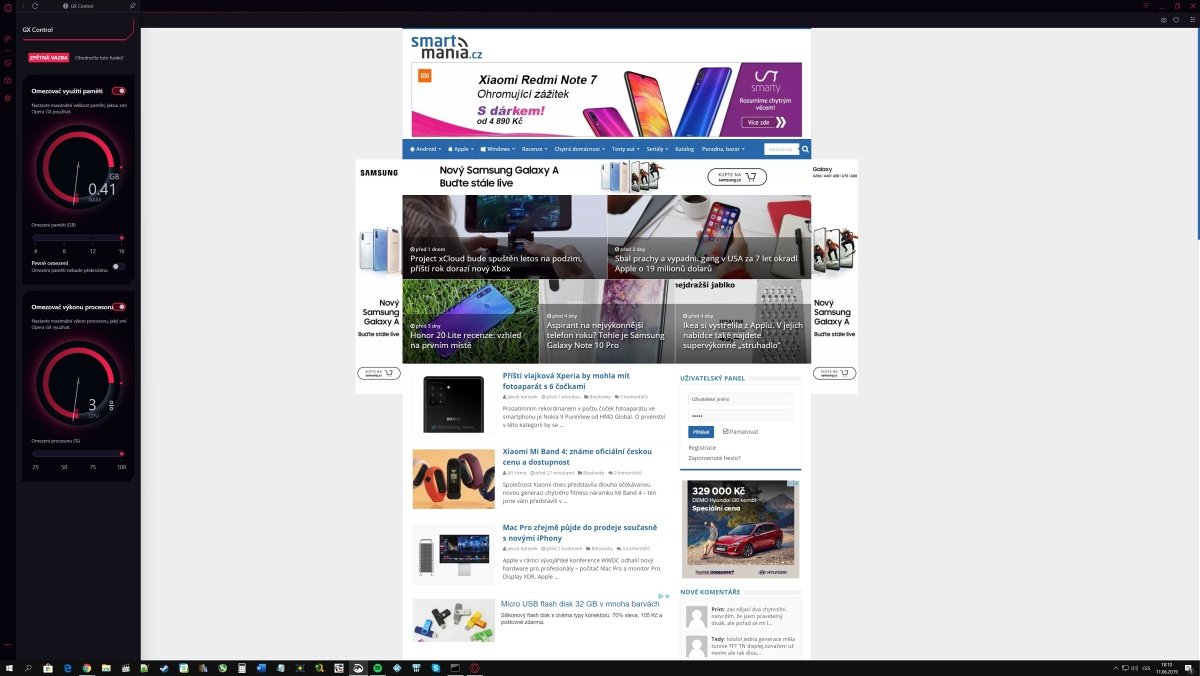Open Skype from the taskbar

point(436,667)
